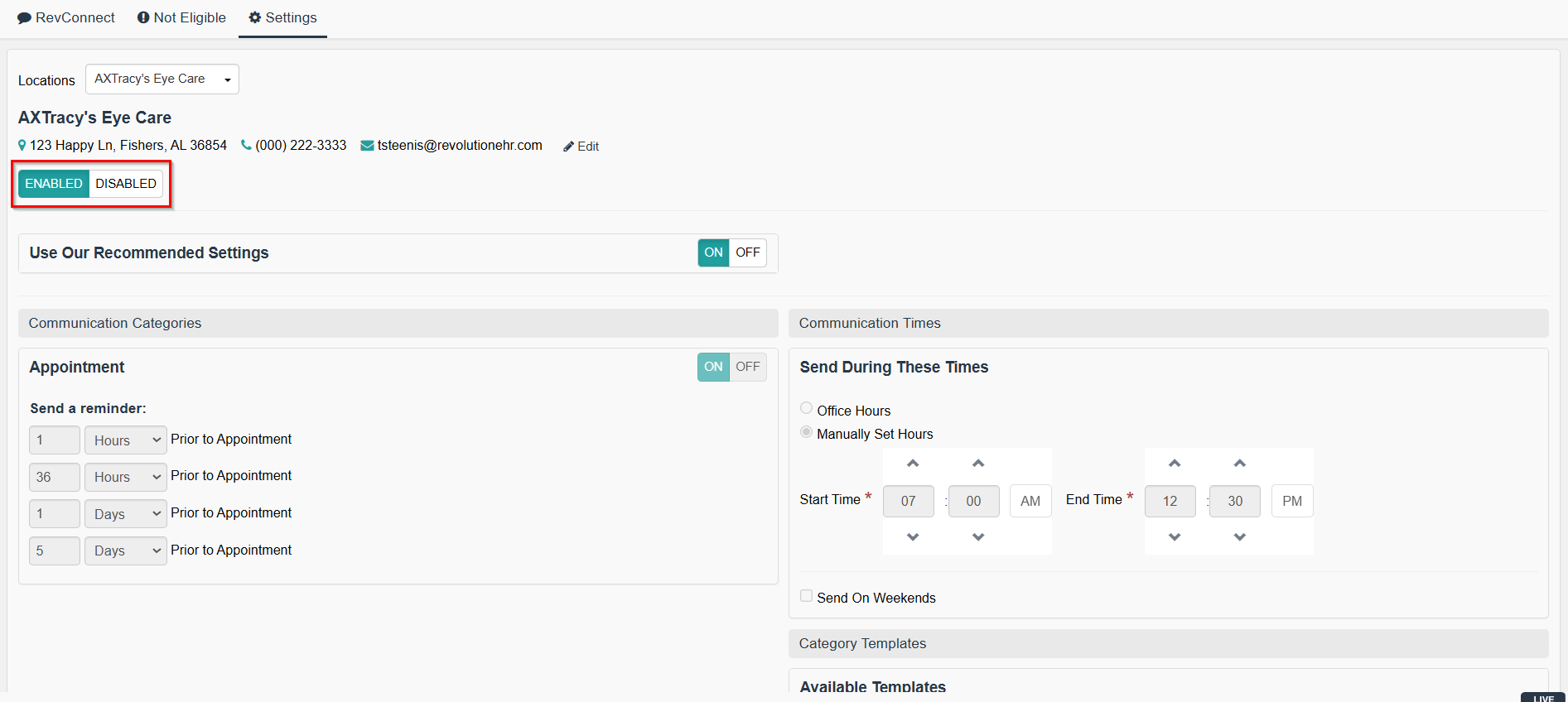This screenshot has width=1568, height=702.
Task: Click the End Time minutes field showing 30
Action: pos(1234,501)
